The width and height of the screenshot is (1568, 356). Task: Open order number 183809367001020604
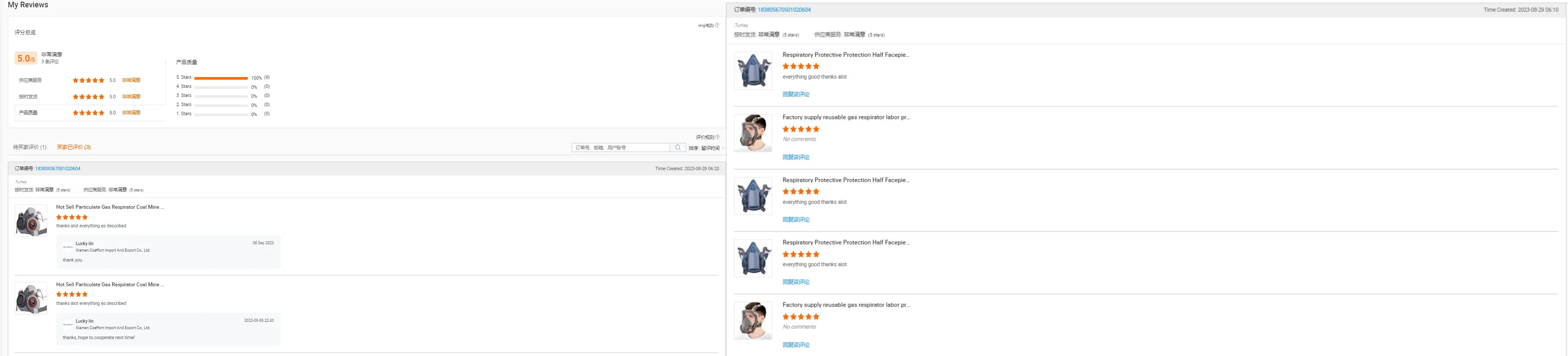57,168
